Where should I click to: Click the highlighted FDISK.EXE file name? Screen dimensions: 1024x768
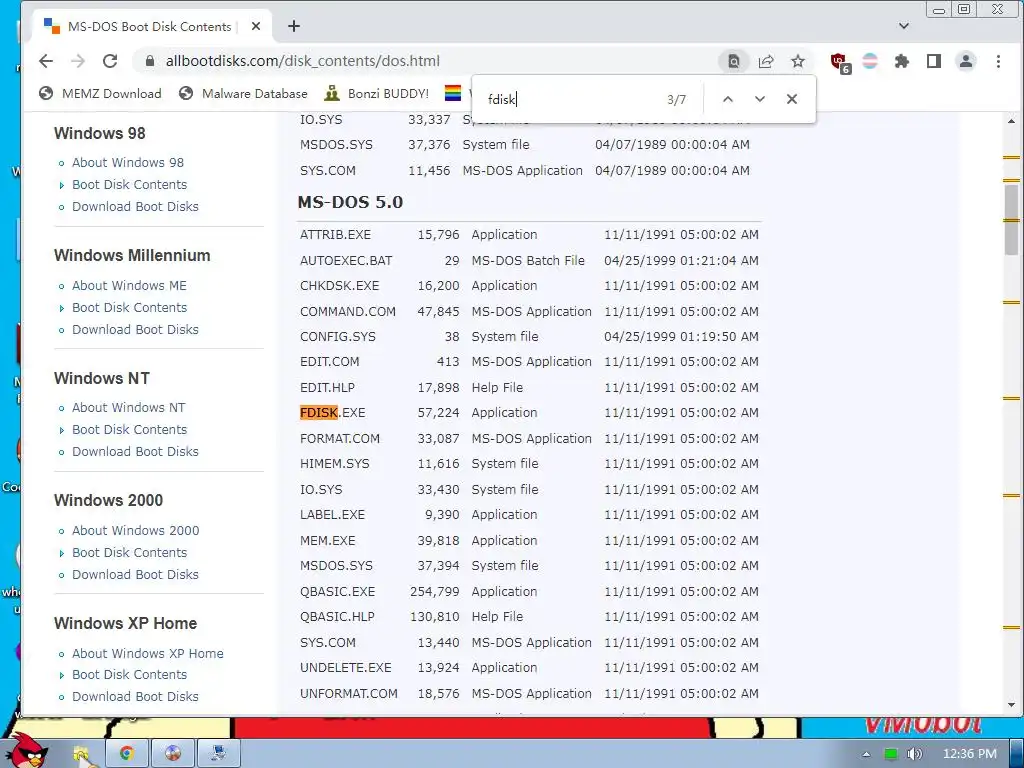[332, 413]
